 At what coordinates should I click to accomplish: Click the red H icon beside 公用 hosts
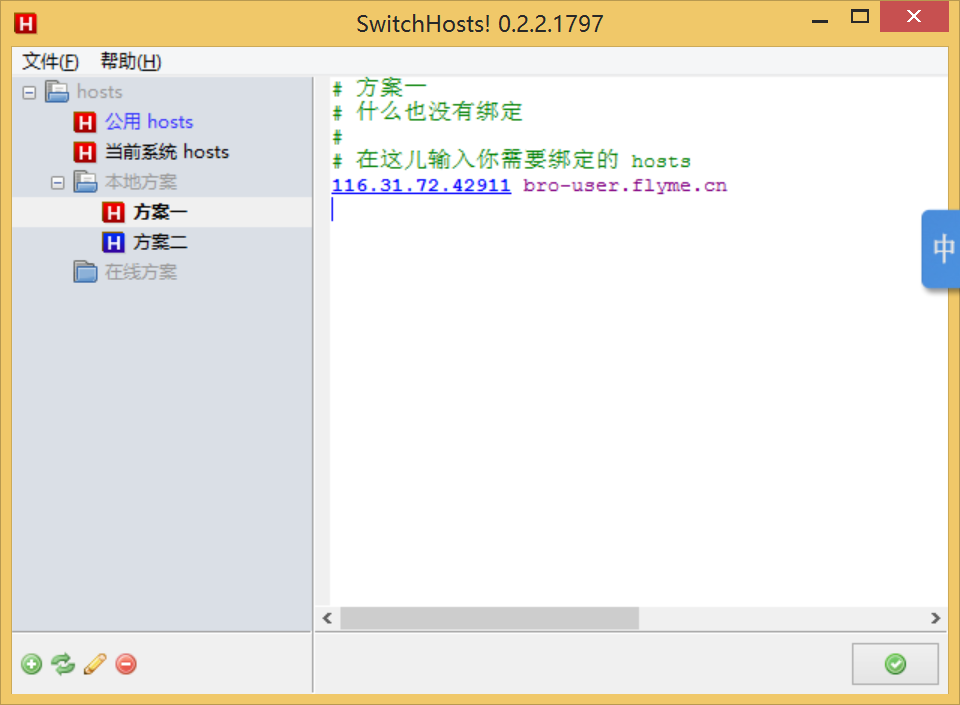tap(84, 122)
